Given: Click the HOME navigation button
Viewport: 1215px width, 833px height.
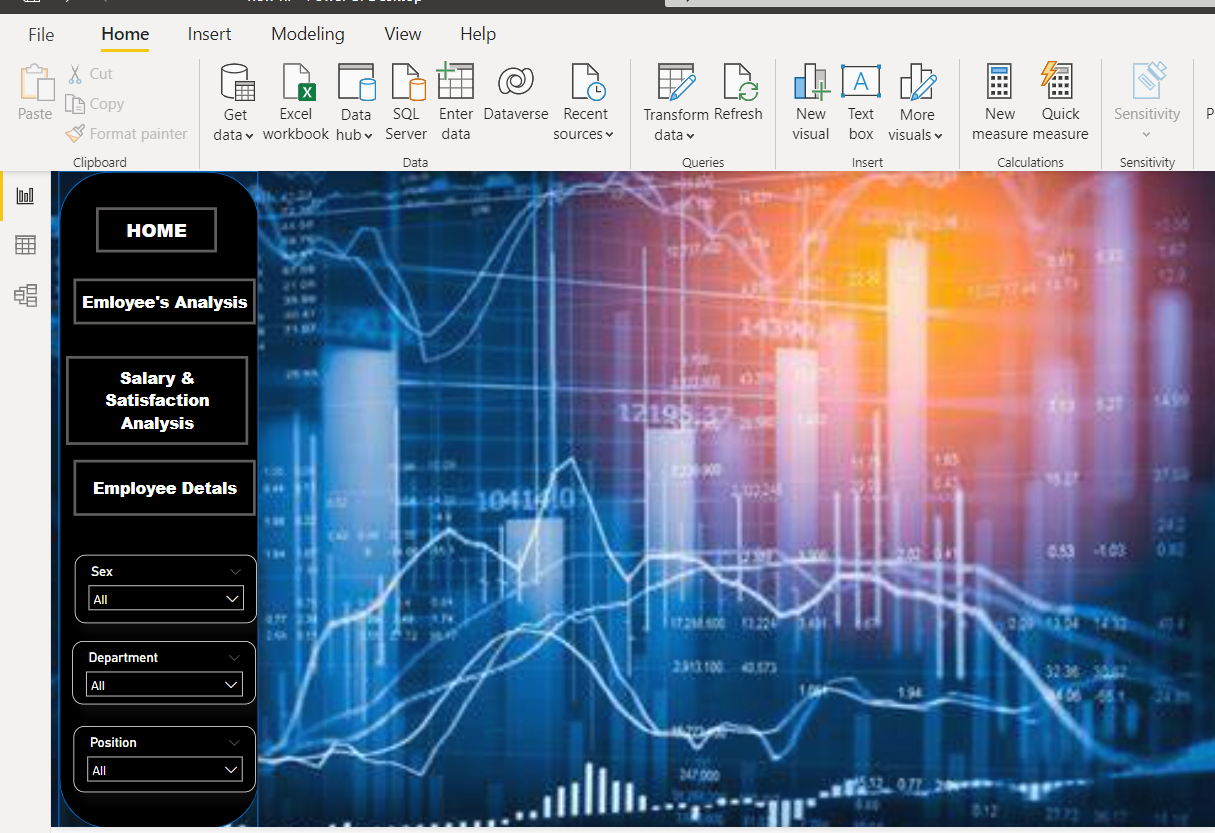Looking at the screenshot, I should click(156, 230).
